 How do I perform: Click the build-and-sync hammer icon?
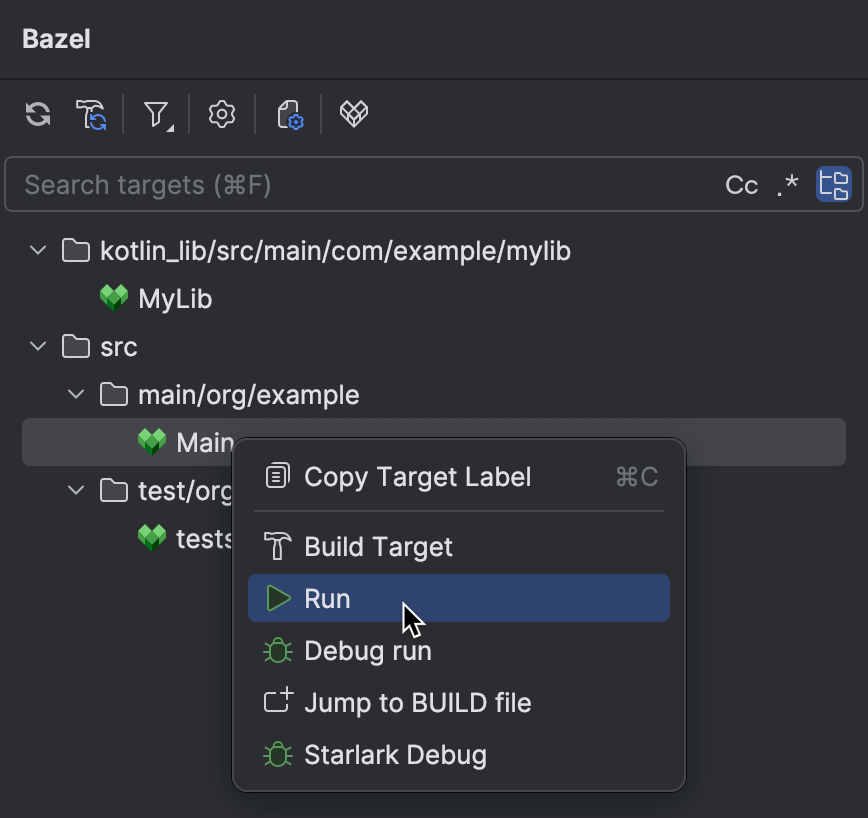click(x=90, y=114)
